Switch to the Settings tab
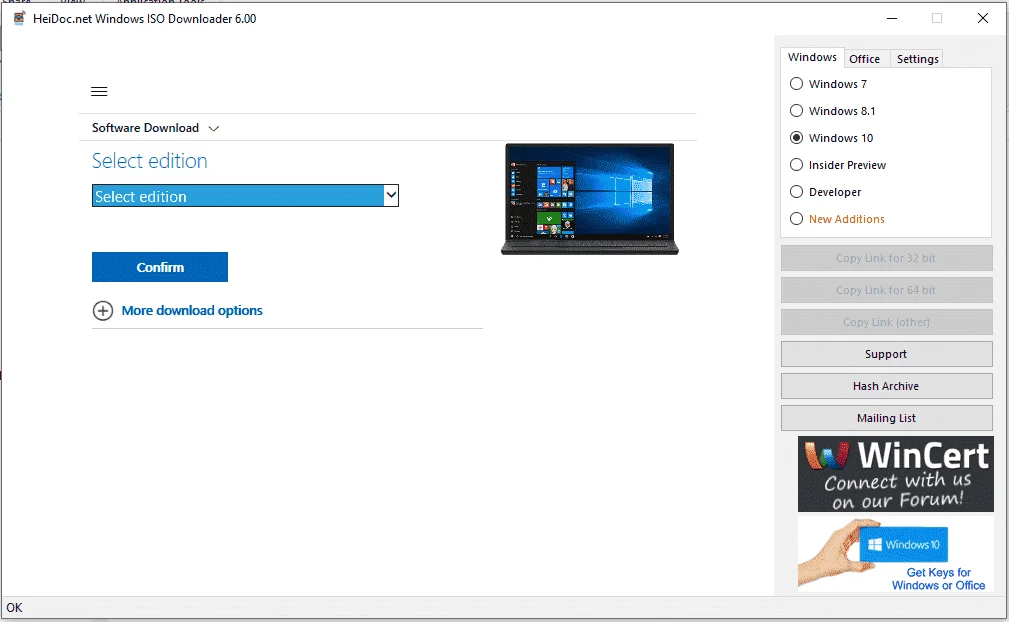 tap(917, 59)
